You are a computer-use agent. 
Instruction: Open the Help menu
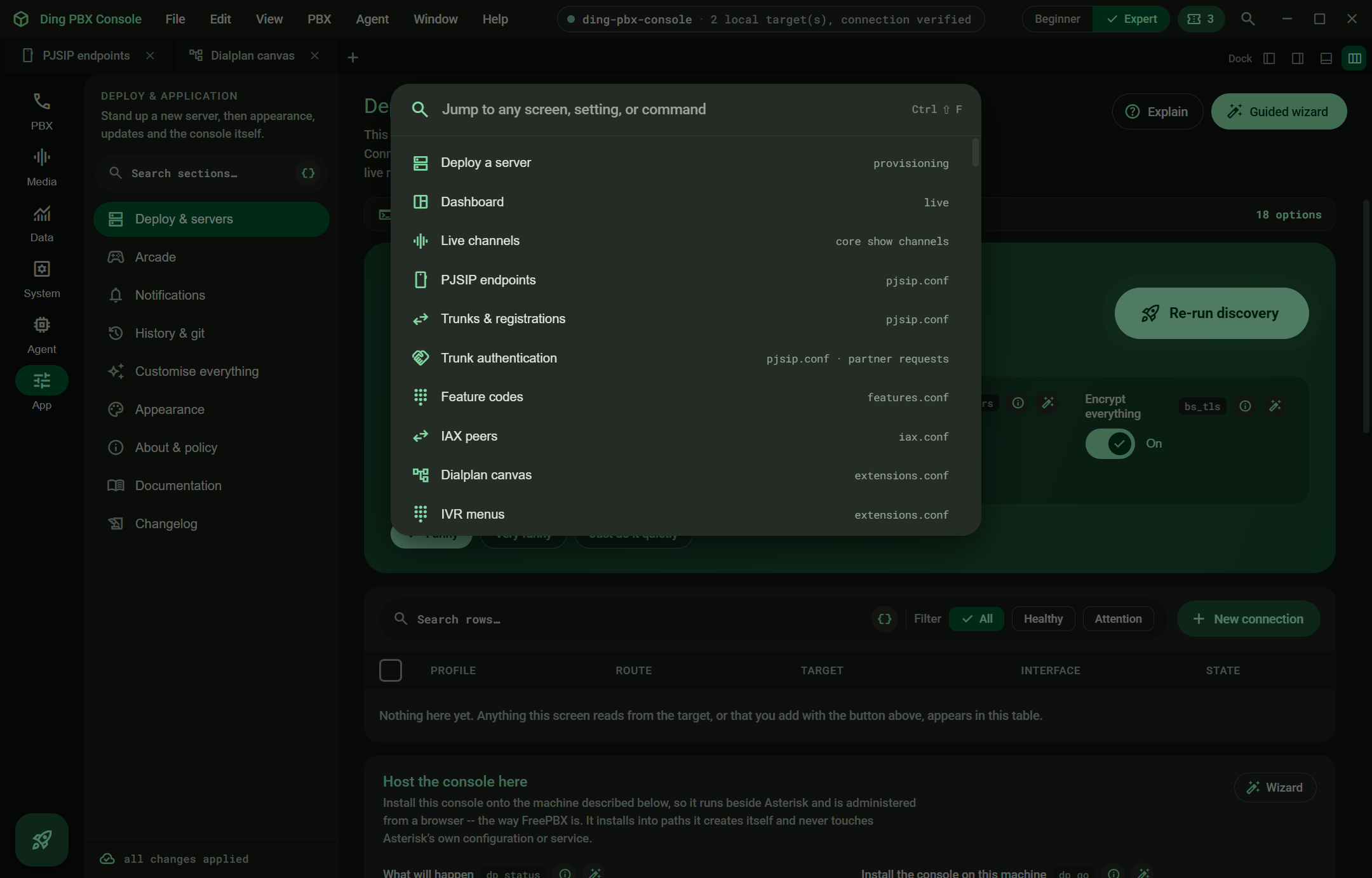coord(495,19)
